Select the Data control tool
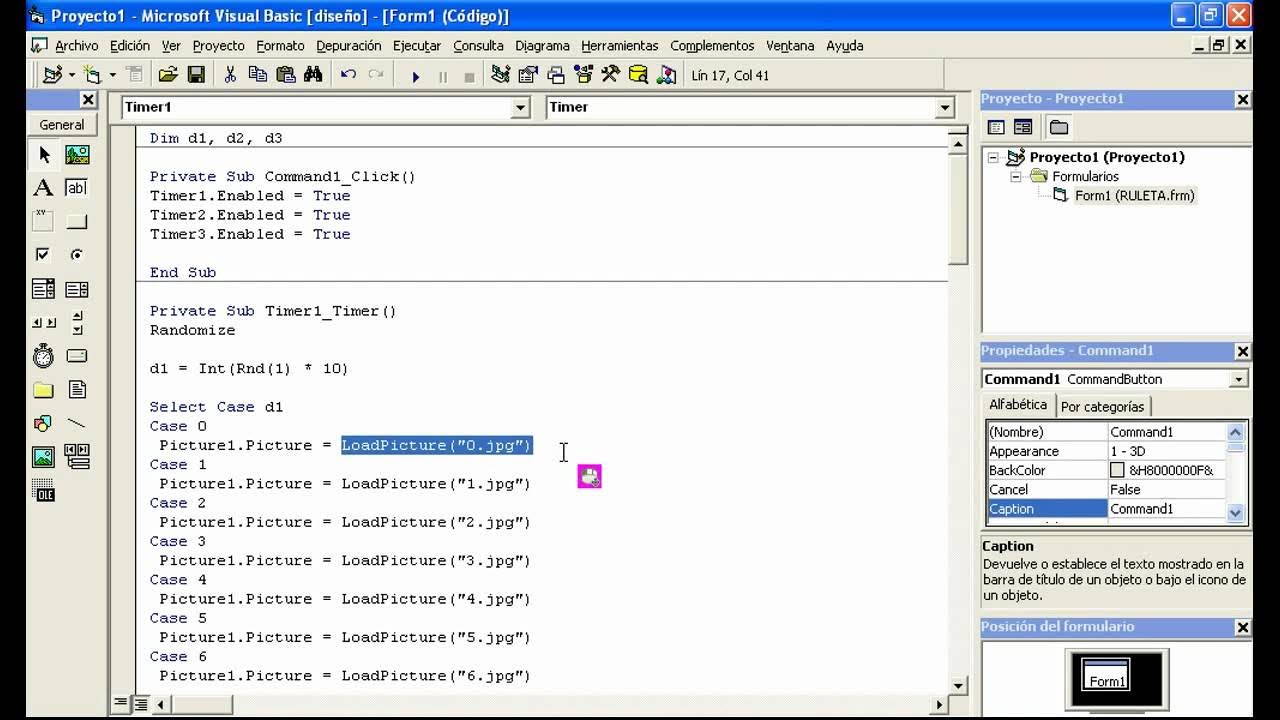This screenshot has height=720, width=1280. click(x=77, y=457)
